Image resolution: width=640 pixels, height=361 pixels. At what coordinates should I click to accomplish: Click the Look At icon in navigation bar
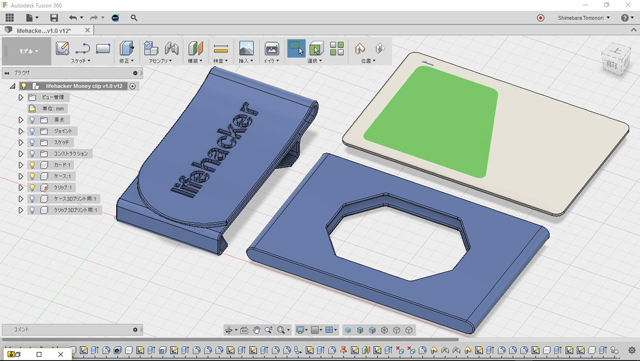coord(244,330)
